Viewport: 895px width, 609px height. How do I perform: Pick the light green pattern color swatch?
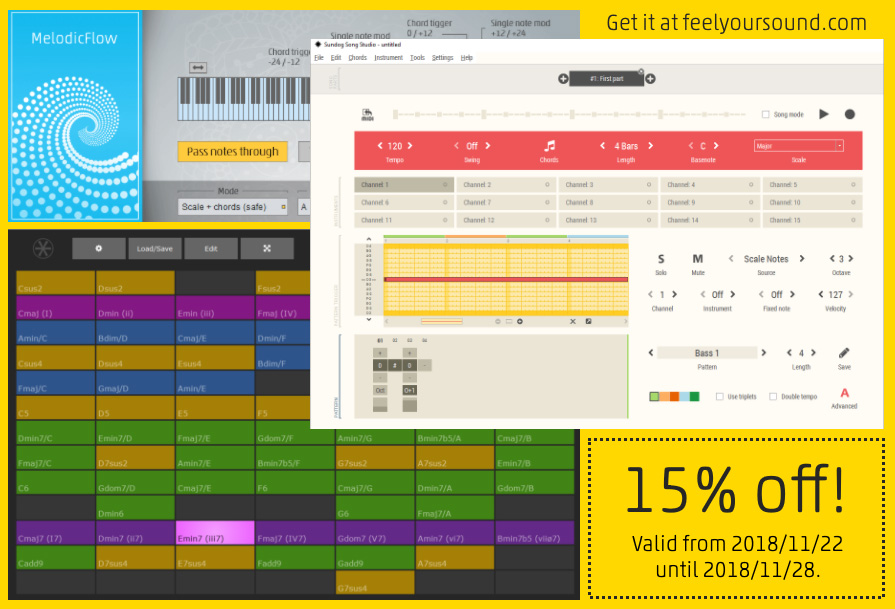coord(654,397)
